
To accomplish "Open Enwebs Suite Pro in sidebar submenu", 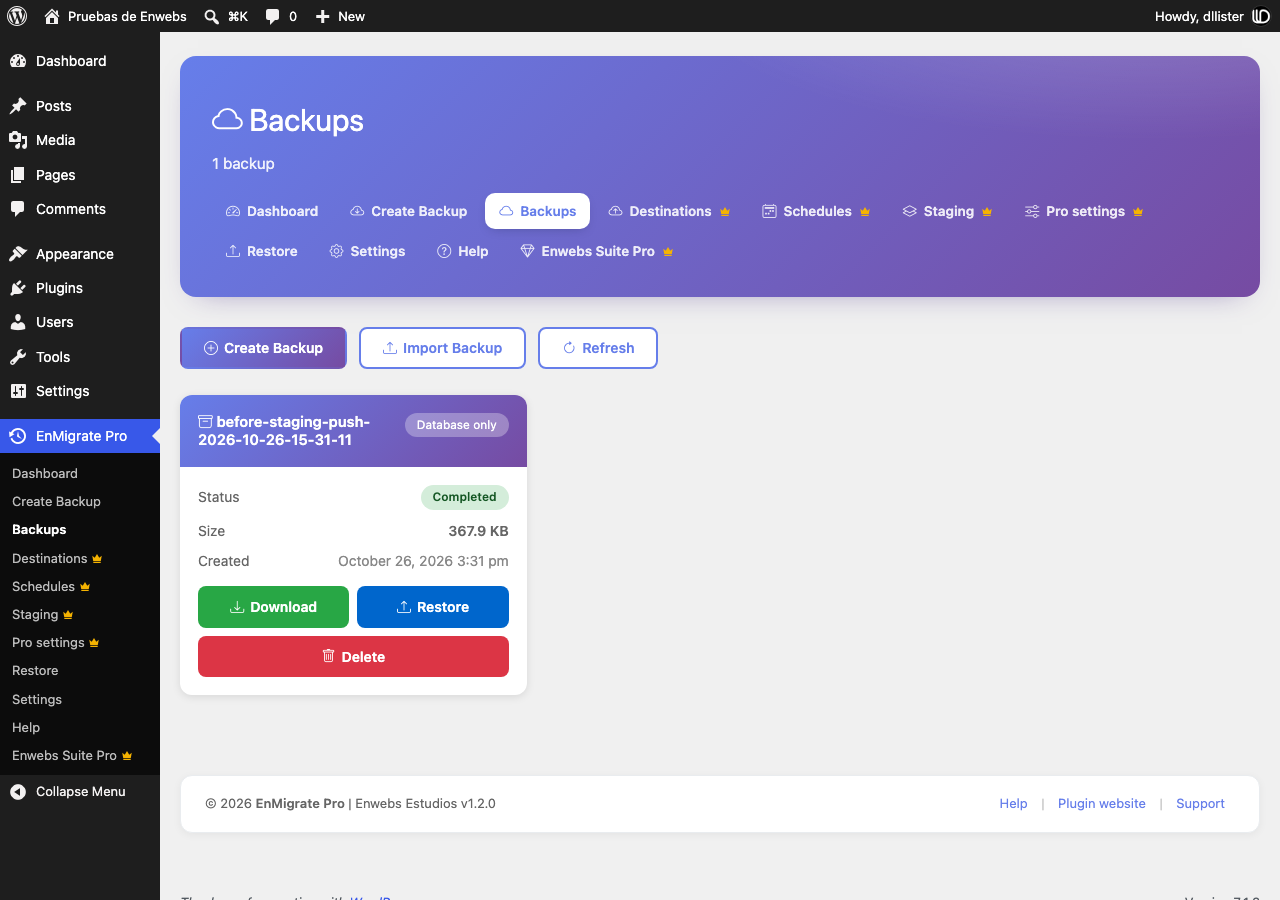I will pos(72,755).
